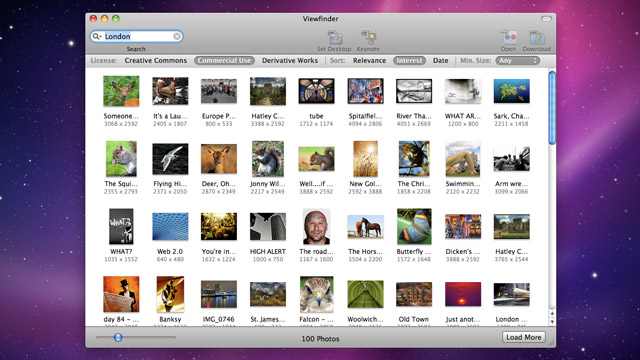Clear the London search text
640x360 pixels.
click(x=177, y=36)
